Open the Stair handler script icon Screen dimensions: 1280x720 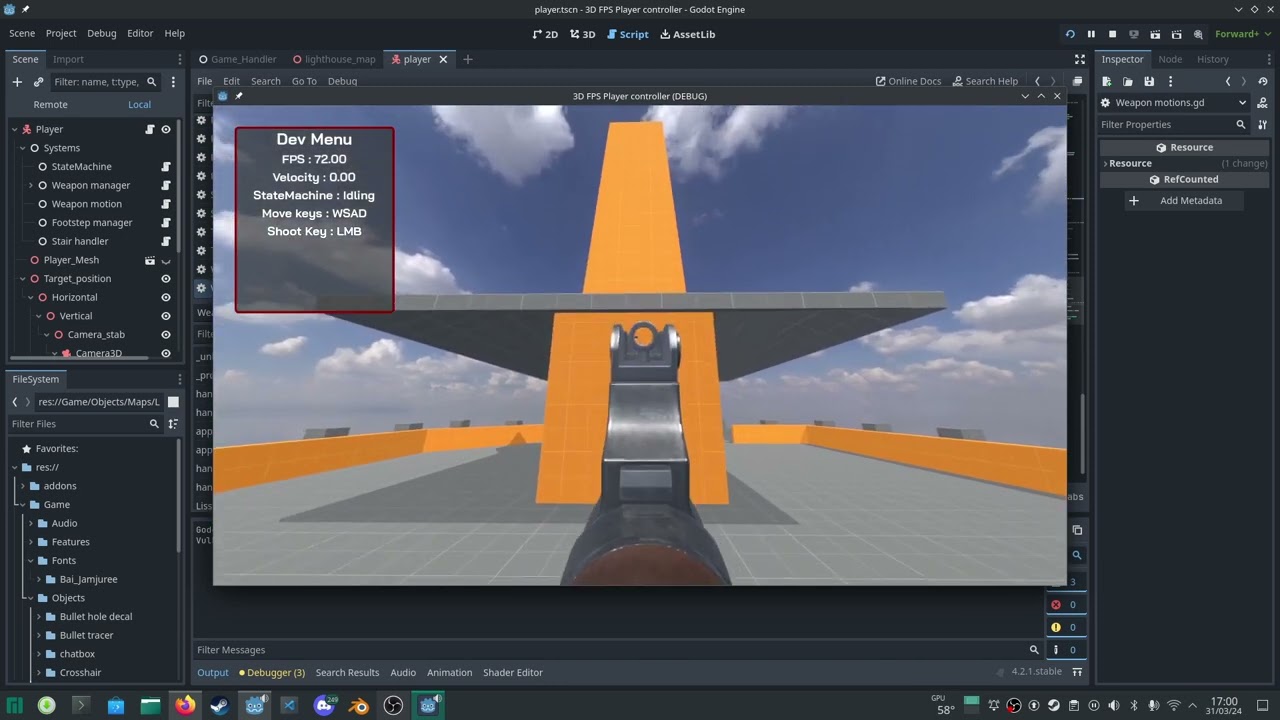pyautogui.click(x=166, y=241)
